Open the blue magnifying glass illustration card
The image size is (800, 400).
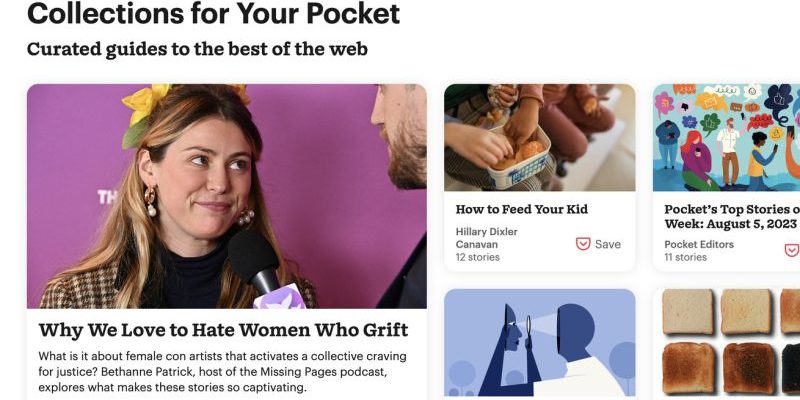(x=540, y=342)
